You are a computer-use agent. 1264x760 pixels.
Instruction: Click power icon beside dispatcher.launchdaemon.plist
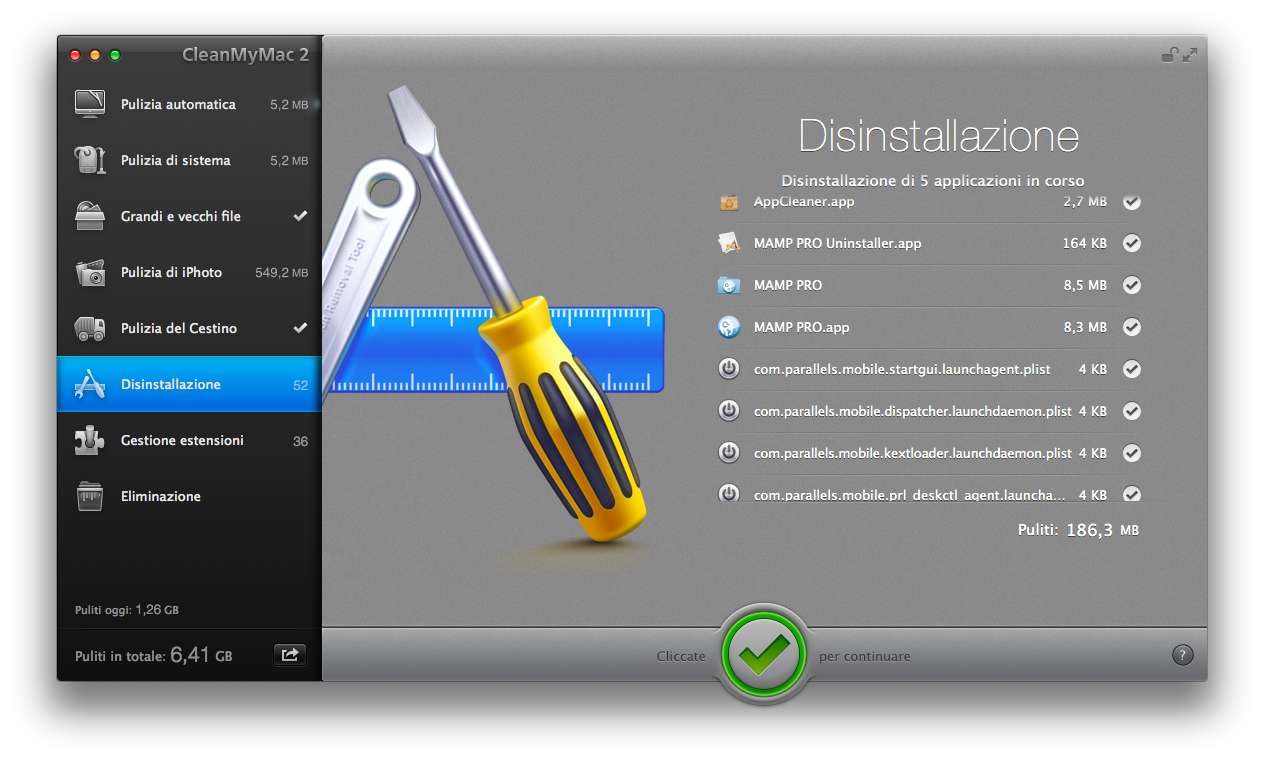(x=729, y=411)
